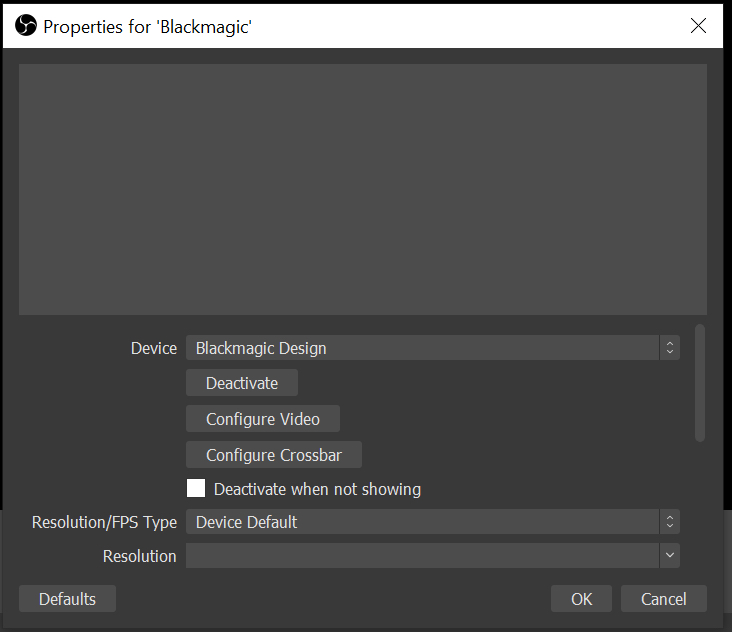
Task: Cancel the properties dialog
Action: [x=664, y=599]
